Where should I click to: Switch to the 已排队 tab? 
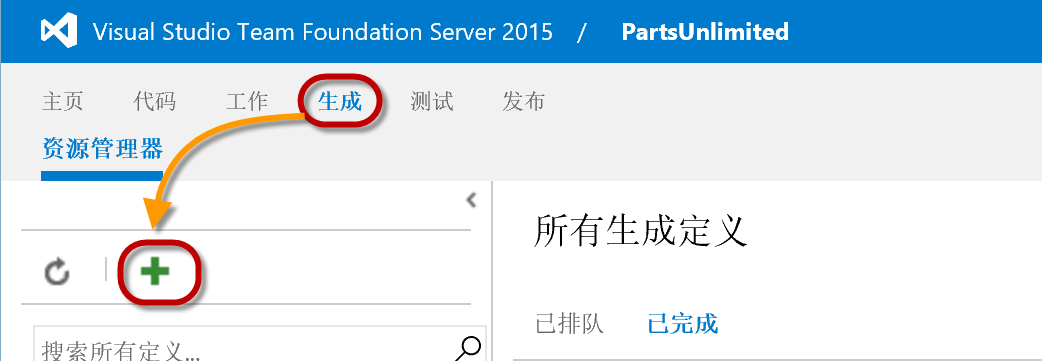[570, 324]
